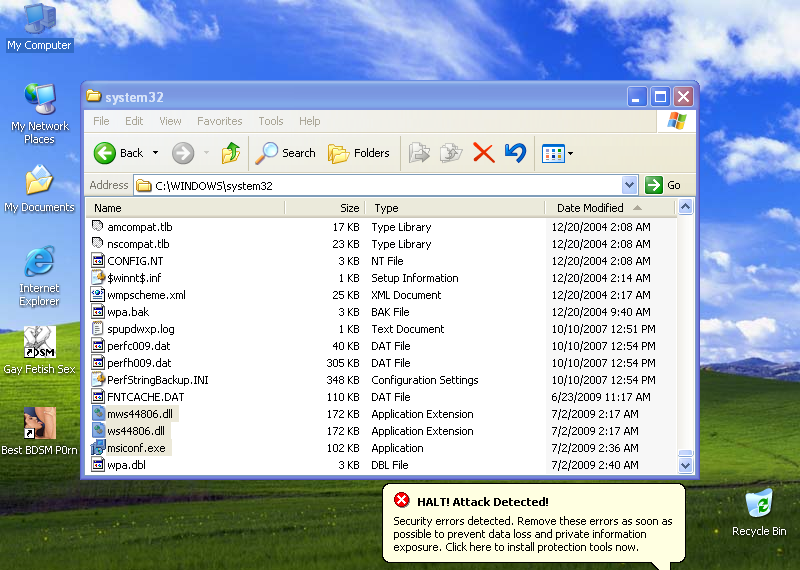Viewport: 800px width, 570px height.
Task: Open the Edit menu
Action: tap(134, 121)
